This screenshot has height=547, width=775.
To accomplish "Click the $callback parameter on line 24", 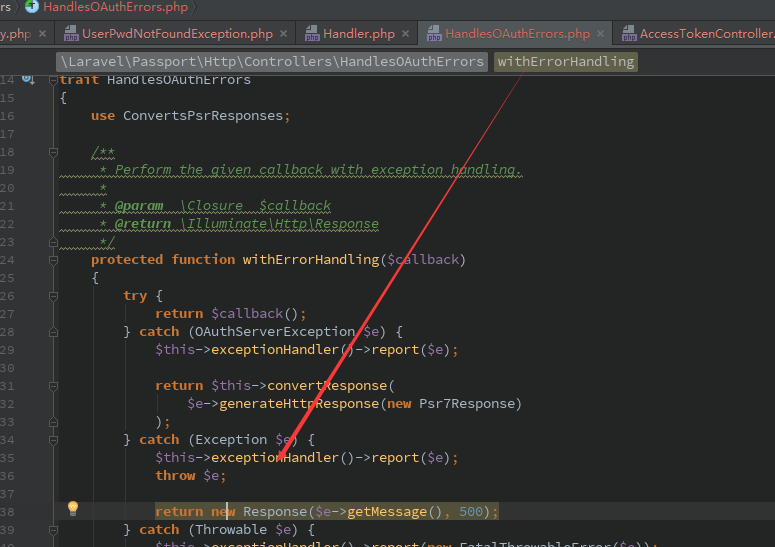I will click(423, 259).
